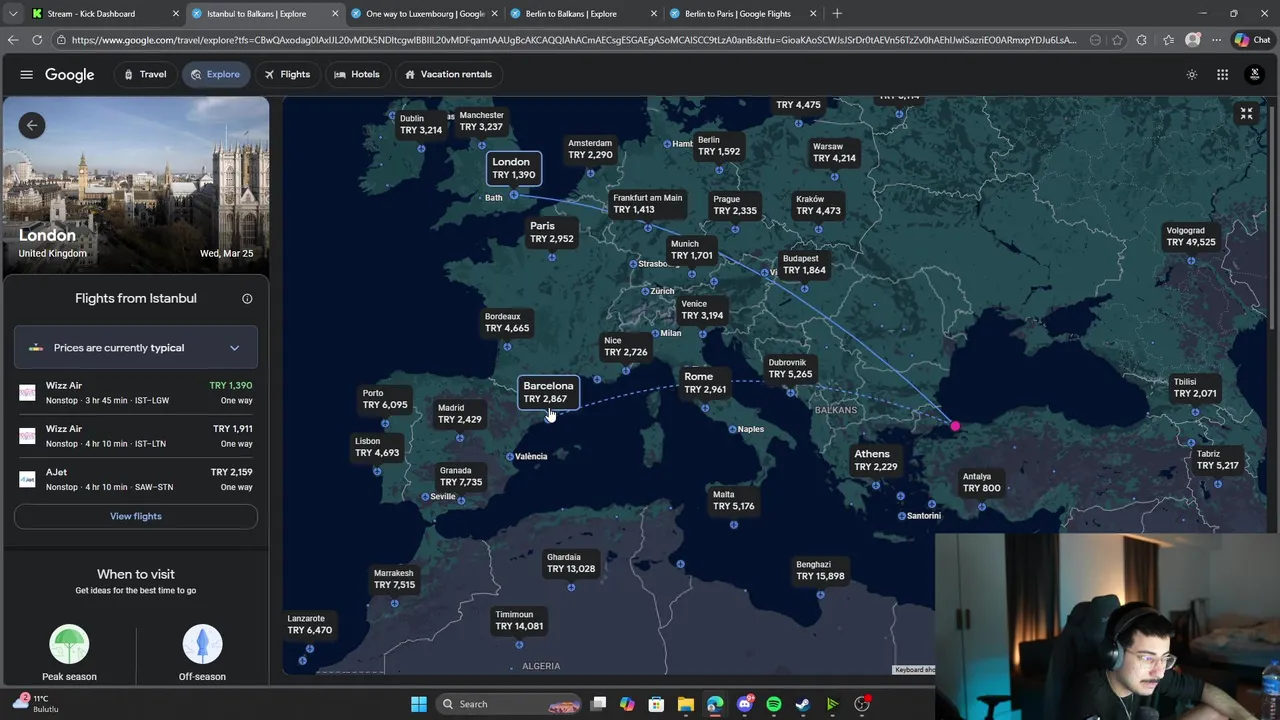Select Madrid TRY 2,429 map label
The image size is (1280, 720).
tap(459, 413)
